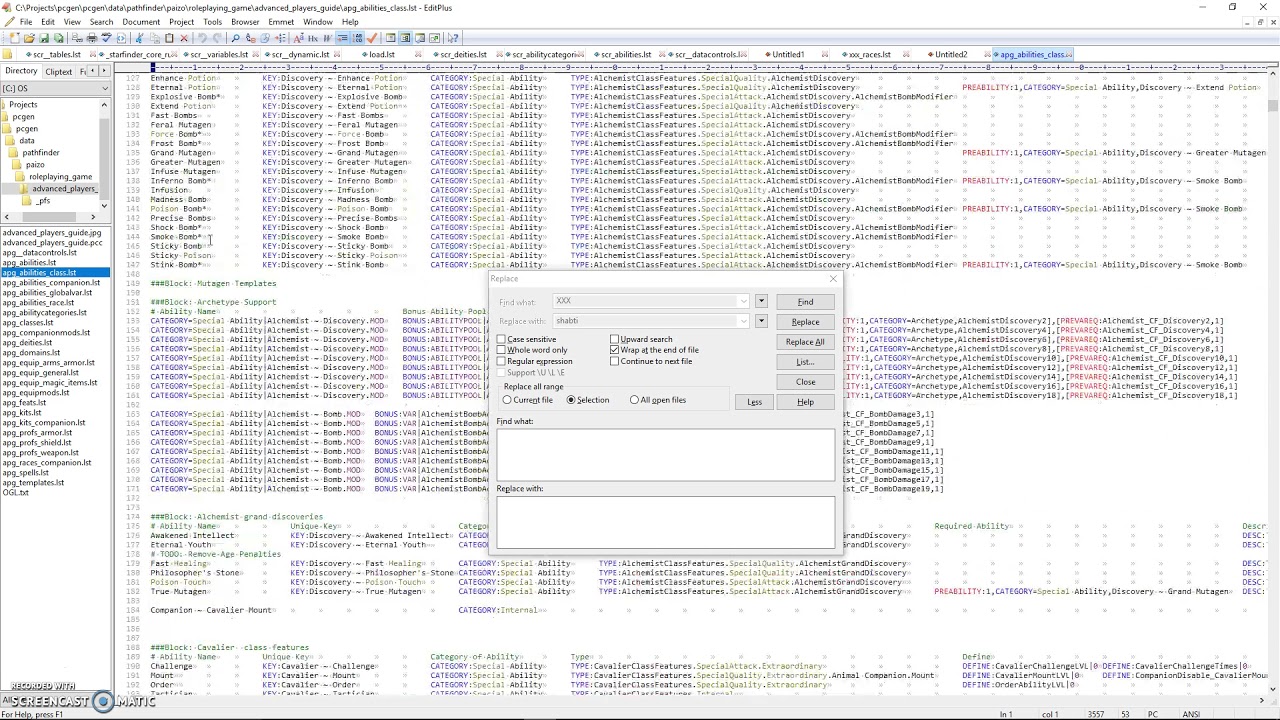The height and width of the screenshot is (720, 1280).
Task: Click inside the multiline Replace with field
Action: 665,520
